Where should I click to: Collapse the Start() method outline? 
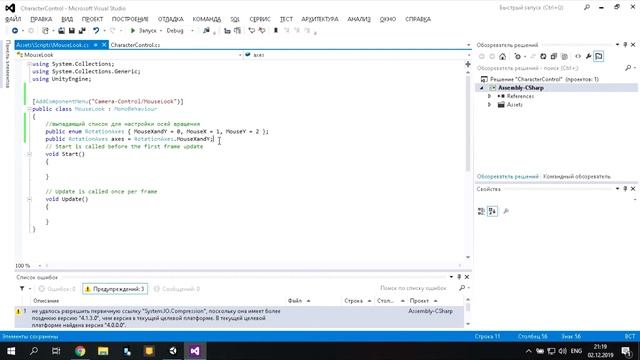pos(29,154)
